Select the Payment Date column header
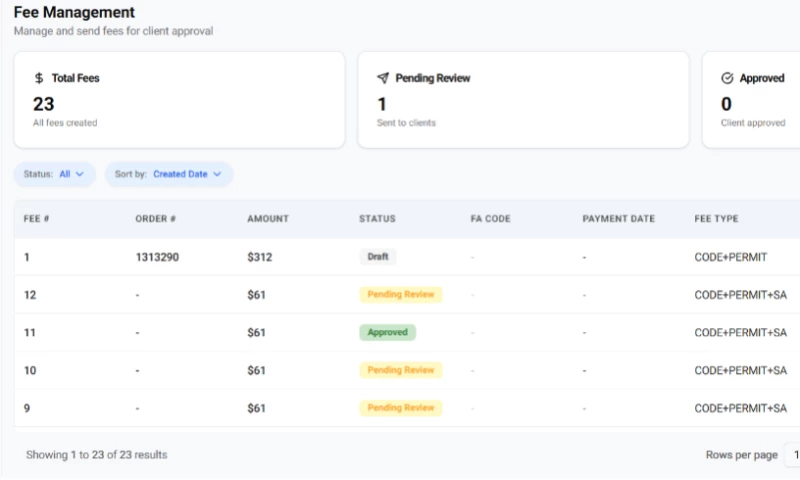 tap(618, 219)
